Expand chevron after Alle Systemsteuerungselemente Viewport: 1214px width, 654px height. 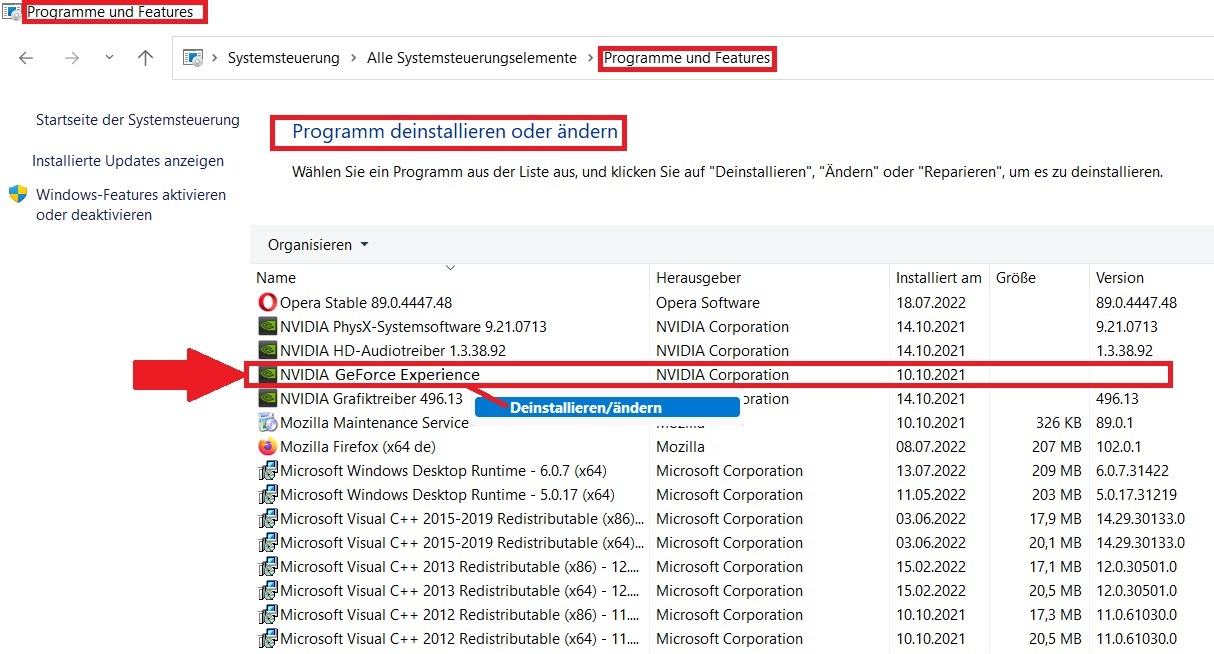coord(590,58)
